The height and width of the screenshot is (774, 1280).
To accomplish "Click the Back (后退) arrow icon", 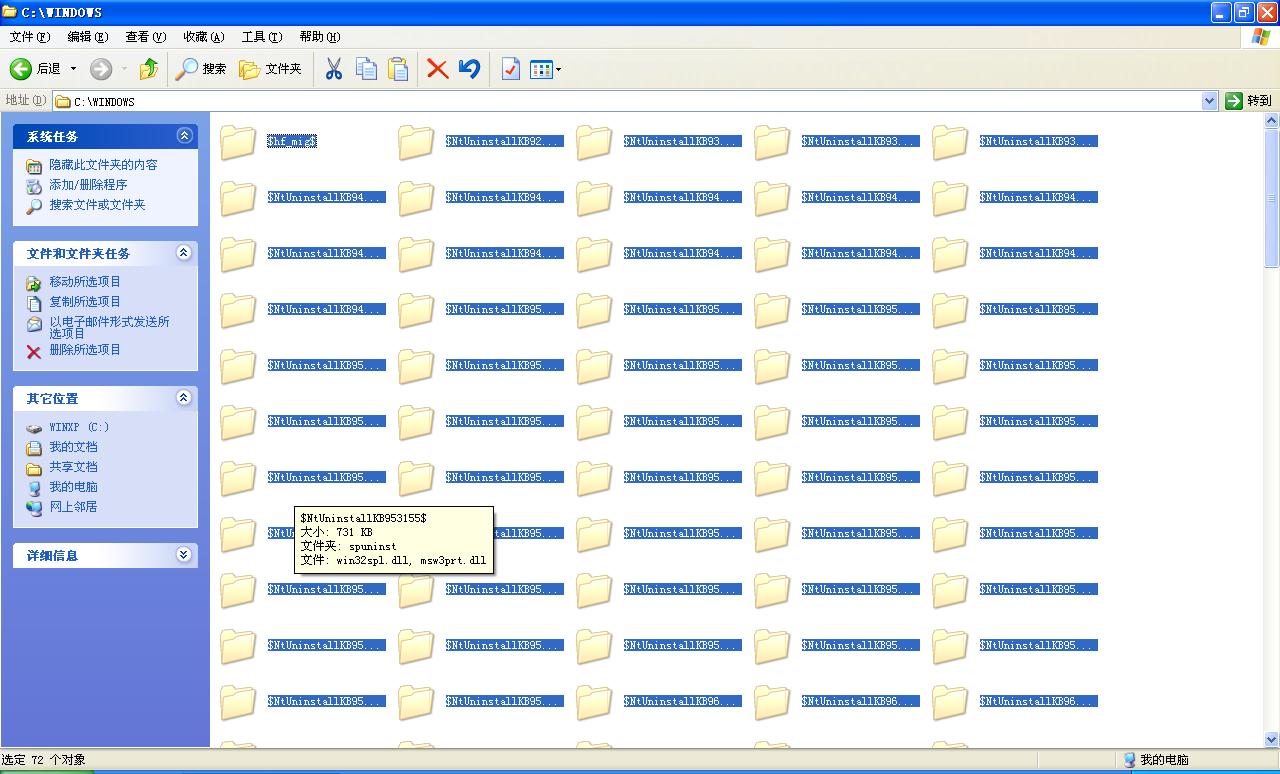I will pyautogui.click(x=21, y=69).
